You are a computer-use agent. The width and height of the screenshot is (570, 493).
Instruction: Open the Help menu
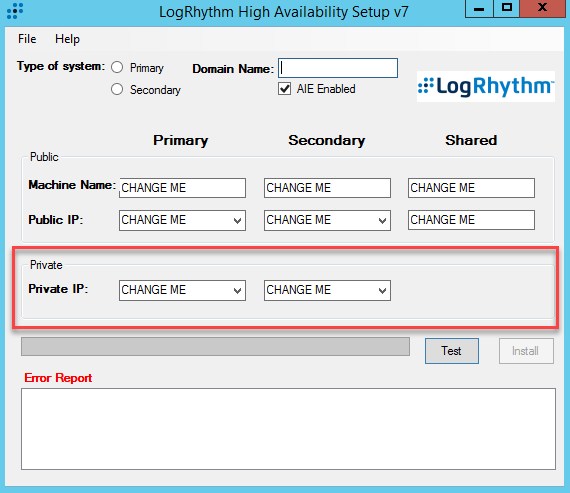coord(67,39)
